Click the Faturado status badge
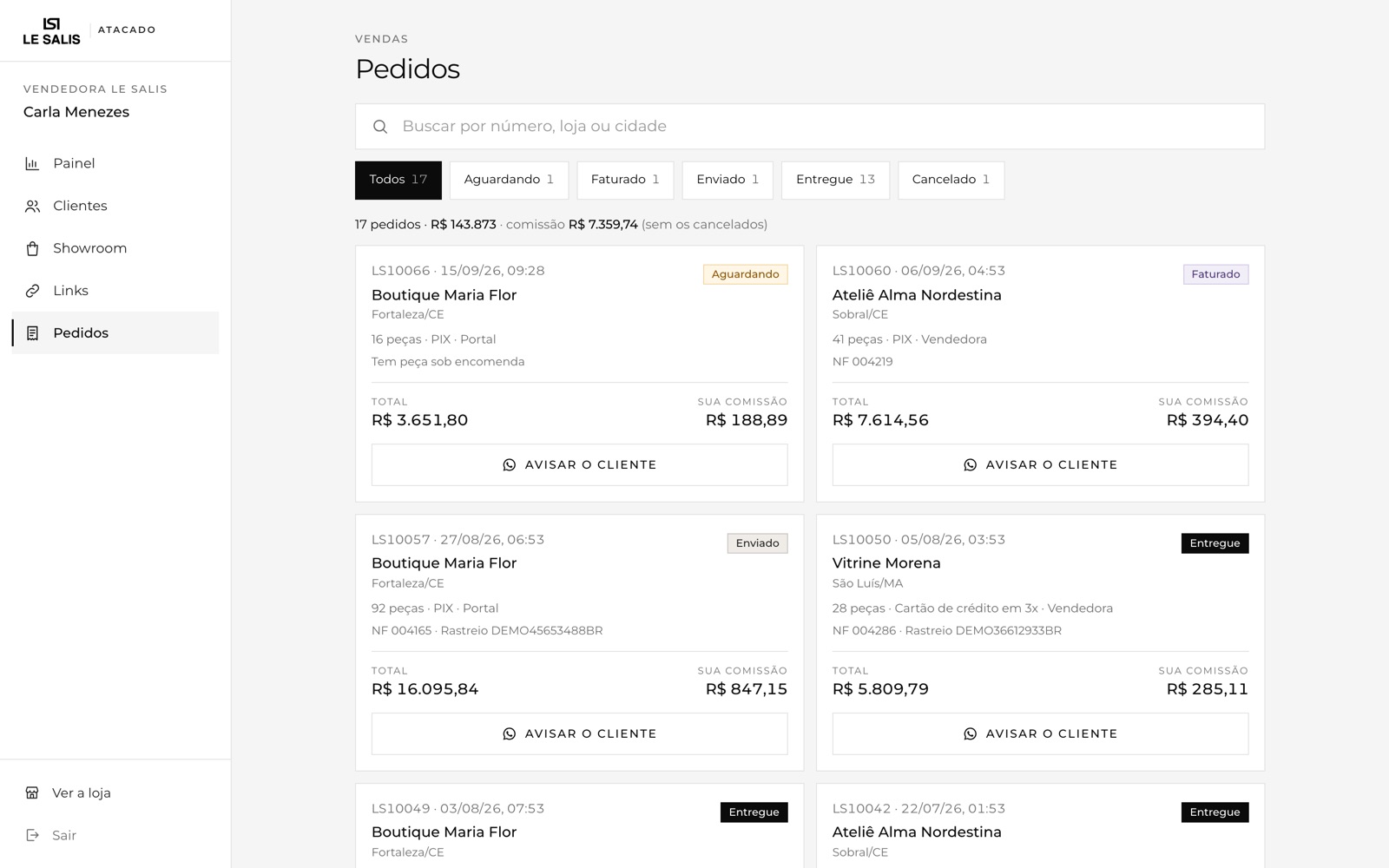 pyautogui.click(x=1215, y=274)
